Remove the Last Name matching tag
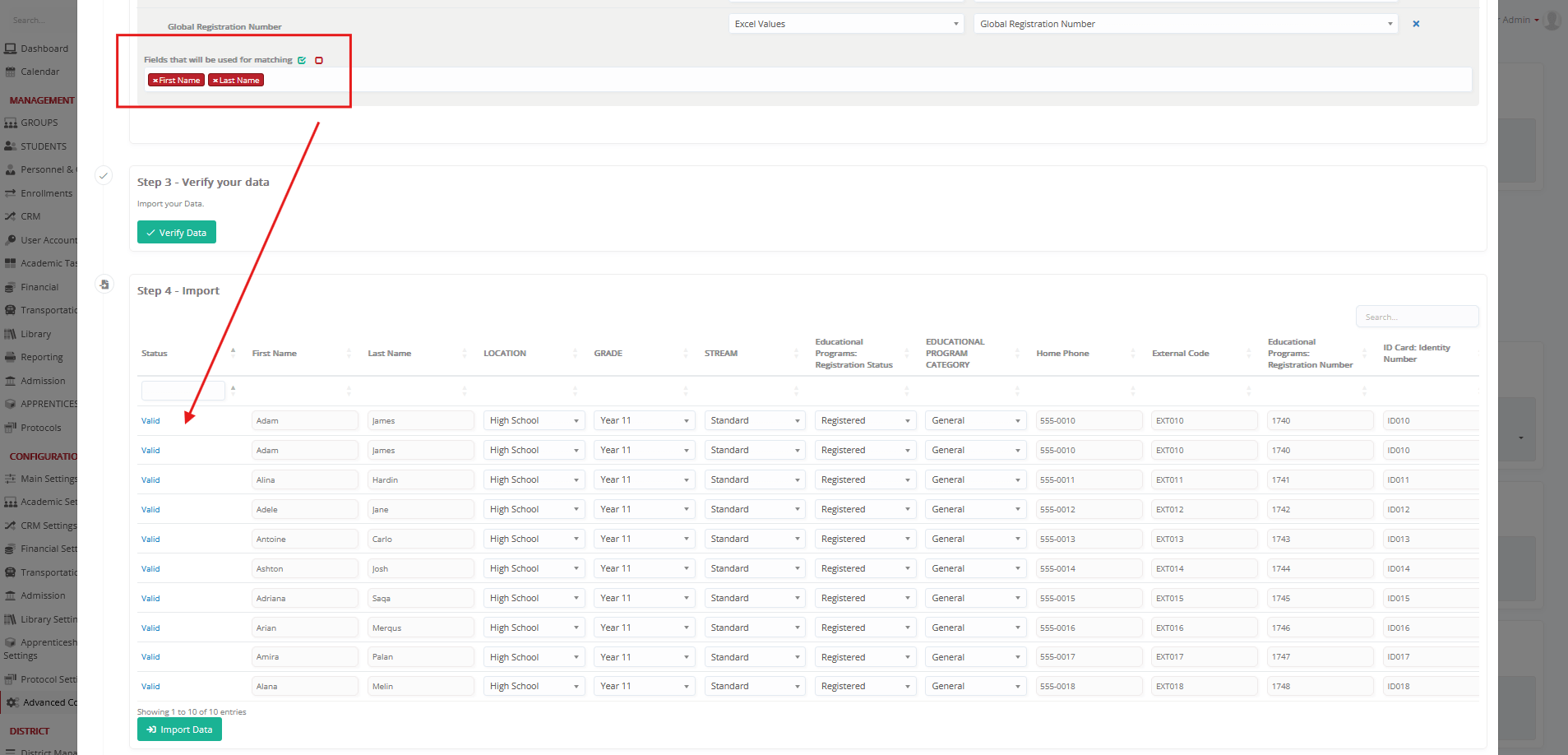 click(x=215, y=81)
